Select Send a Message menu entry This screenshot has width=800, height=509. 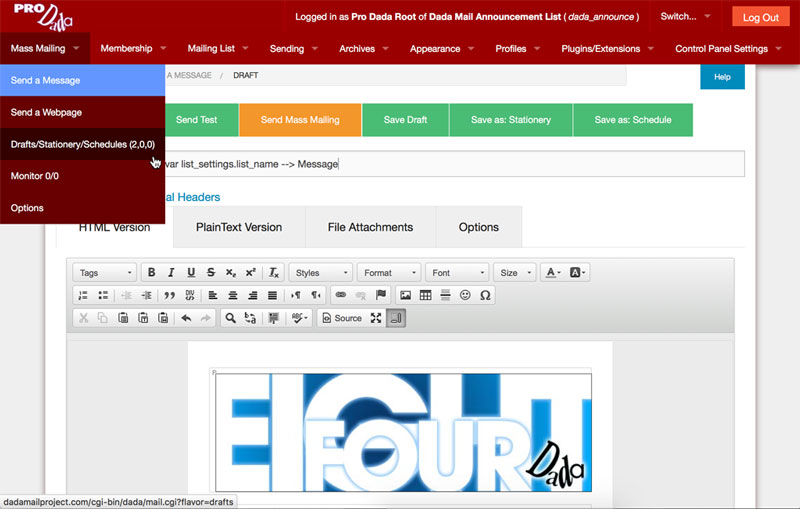coord(83,80)
